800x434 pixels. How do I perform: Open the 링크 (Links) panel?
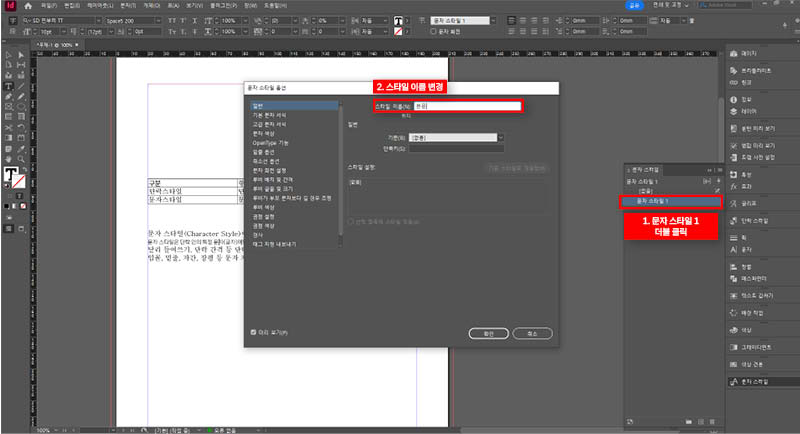point(742,82)
